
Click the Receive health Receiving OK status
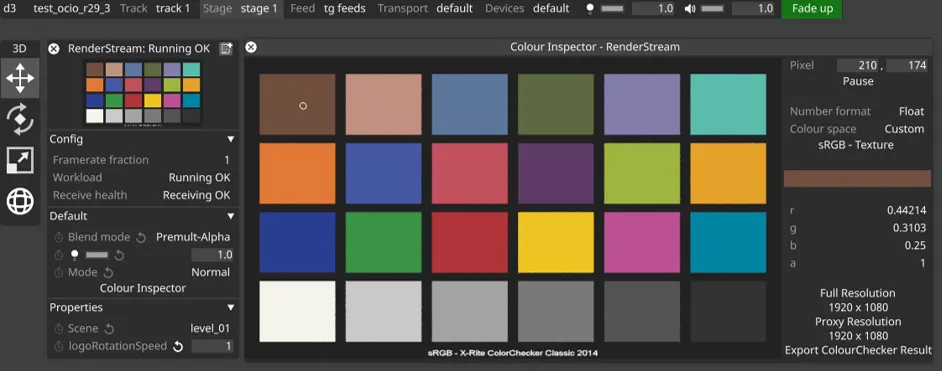[x=196, y=195]
